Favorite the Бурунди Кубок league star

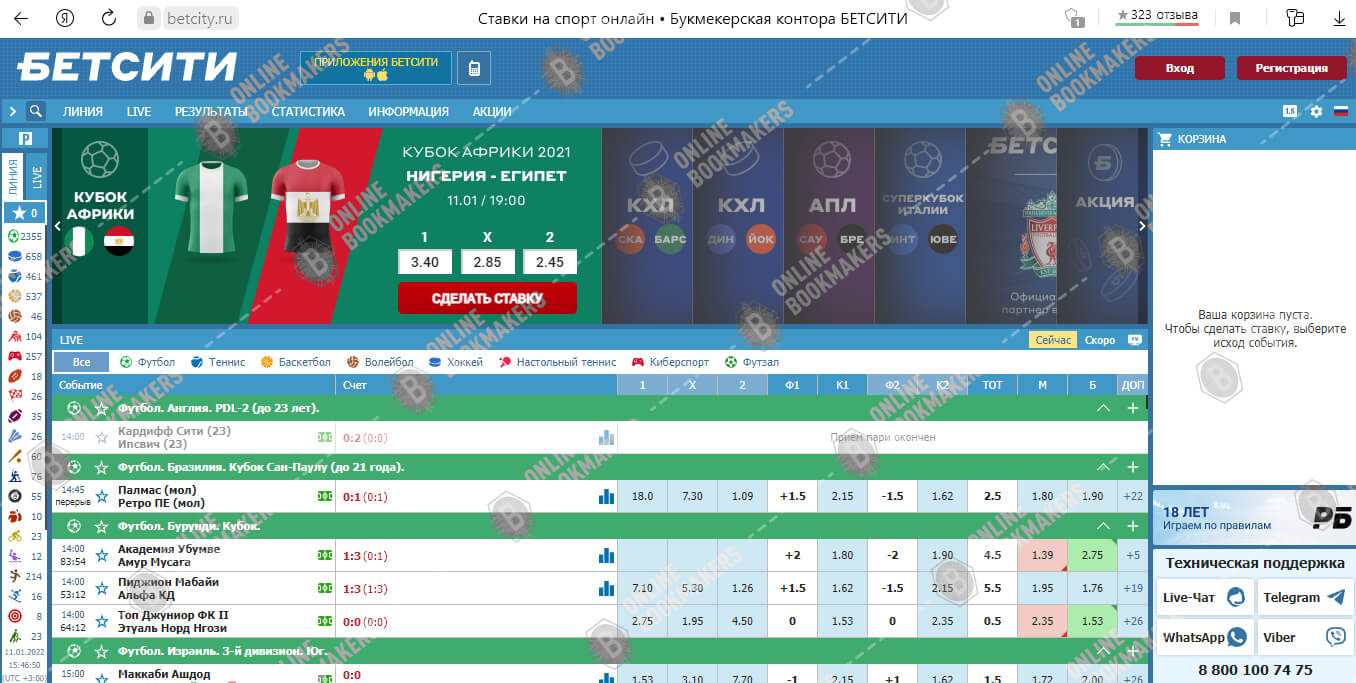[x=101, y=526]
